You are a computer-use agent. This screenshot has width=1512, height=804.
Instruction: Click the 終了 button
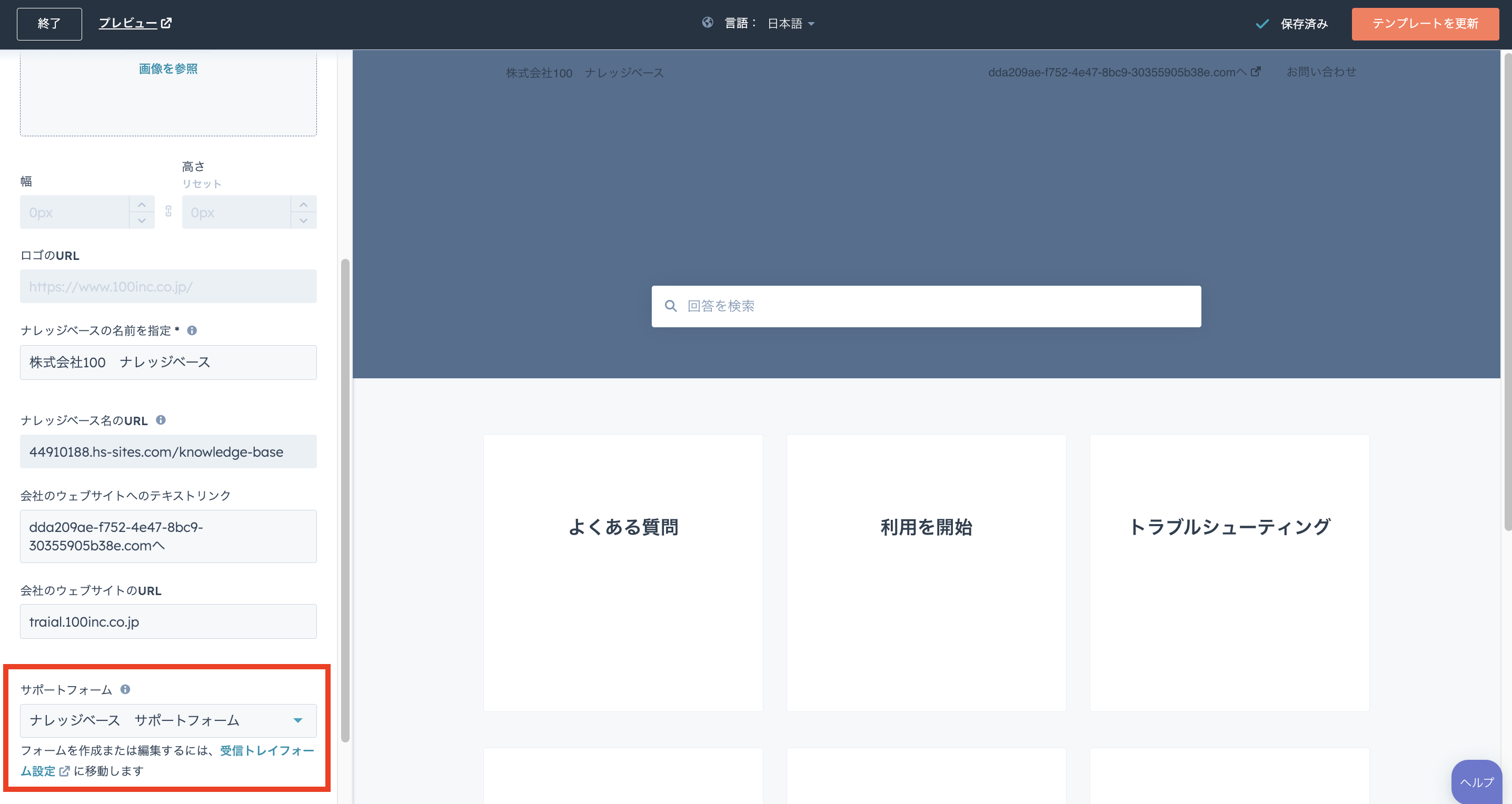[49, 24]
